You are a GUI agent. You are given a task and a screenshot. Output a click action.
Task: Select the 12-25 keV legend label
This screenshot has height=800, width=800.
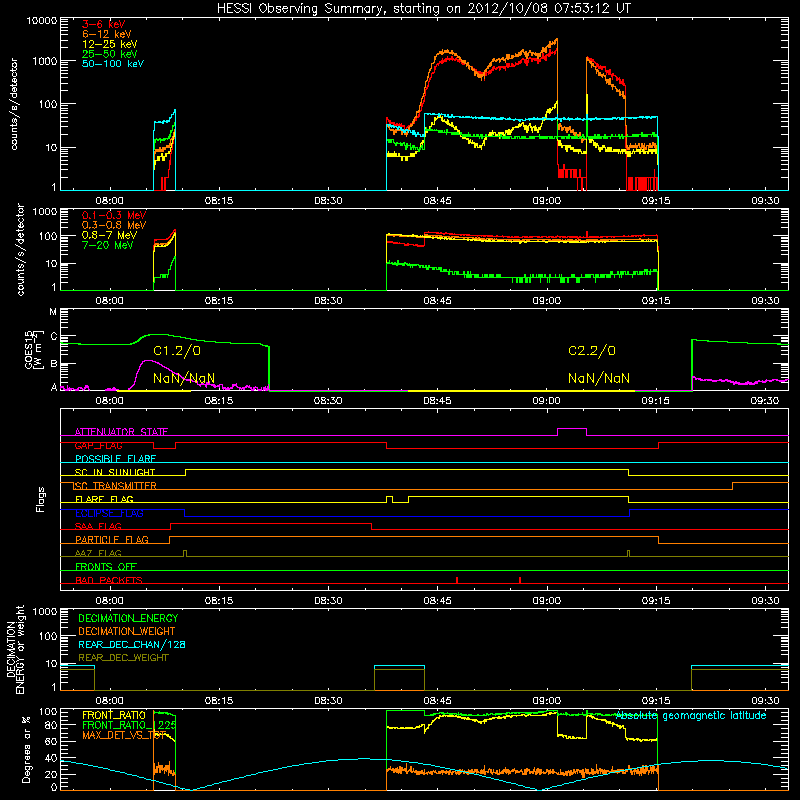(110, 44)
